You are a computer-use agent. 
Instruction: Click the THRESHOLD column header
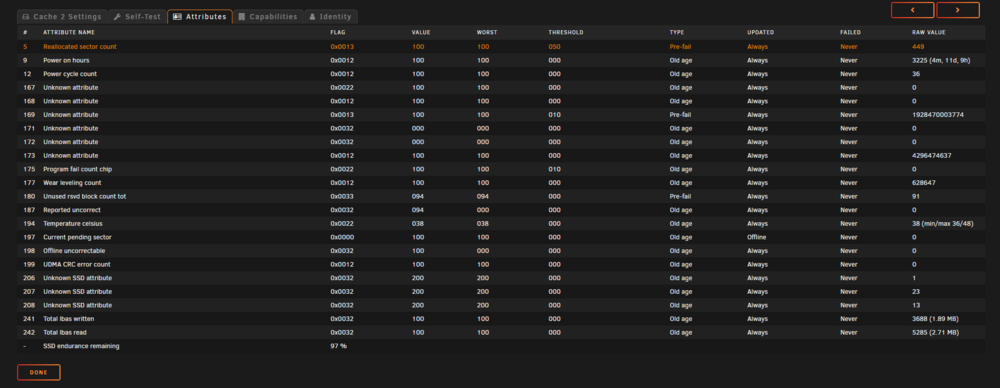[x=566, y=32]
